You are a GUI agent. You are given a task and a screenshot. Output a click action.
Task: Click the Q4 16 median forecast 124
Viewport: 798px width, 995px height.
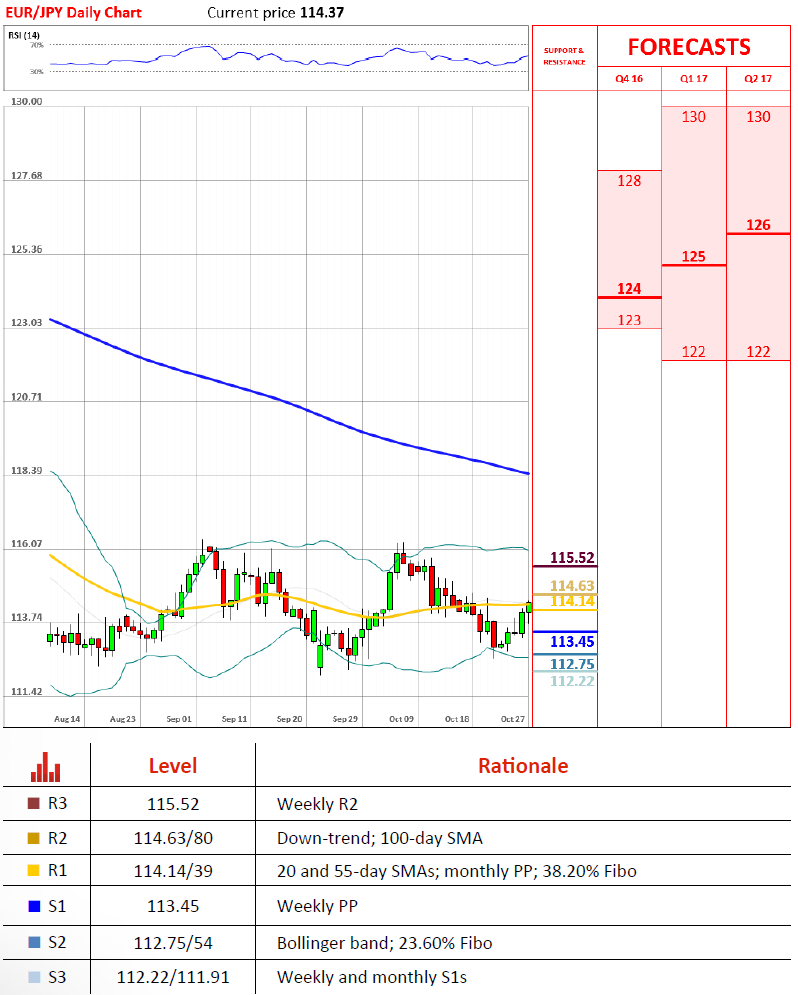629,289
